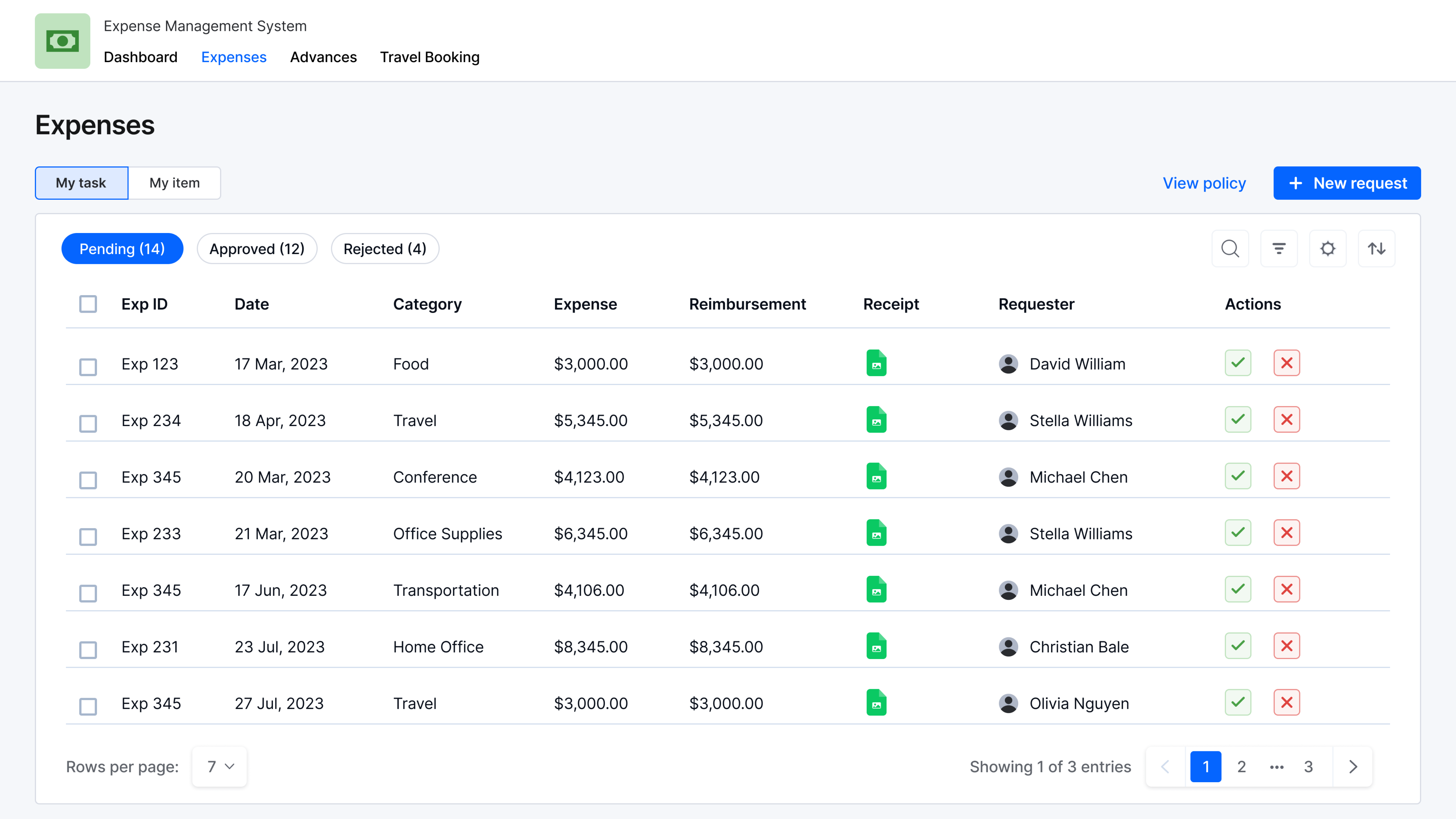
Task: Open receipt for Olivia Nguyen's expense
Action: click(x=876, y=702)
